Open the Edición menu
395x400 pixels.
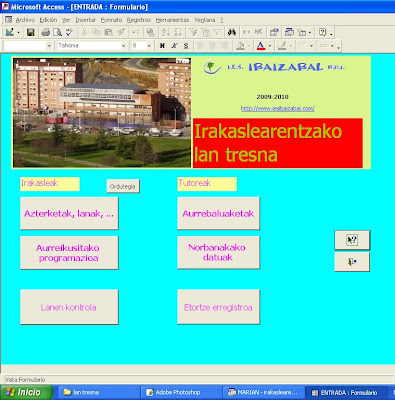(x=48, y=20)
